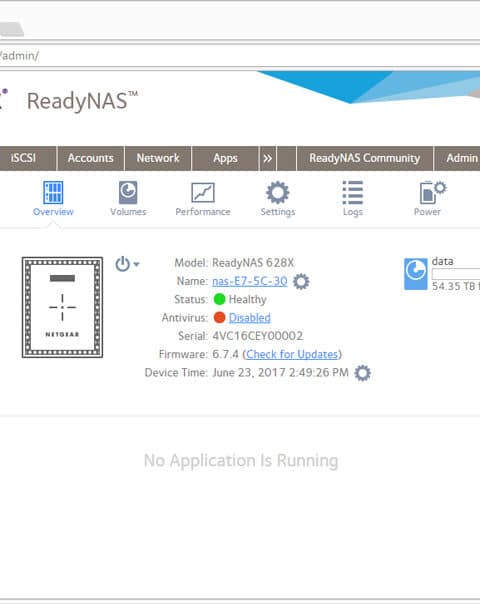This screenshot has width=480, height=604.
Task: Click gear icon next to Device Time
Action: [x=363, y=373]
